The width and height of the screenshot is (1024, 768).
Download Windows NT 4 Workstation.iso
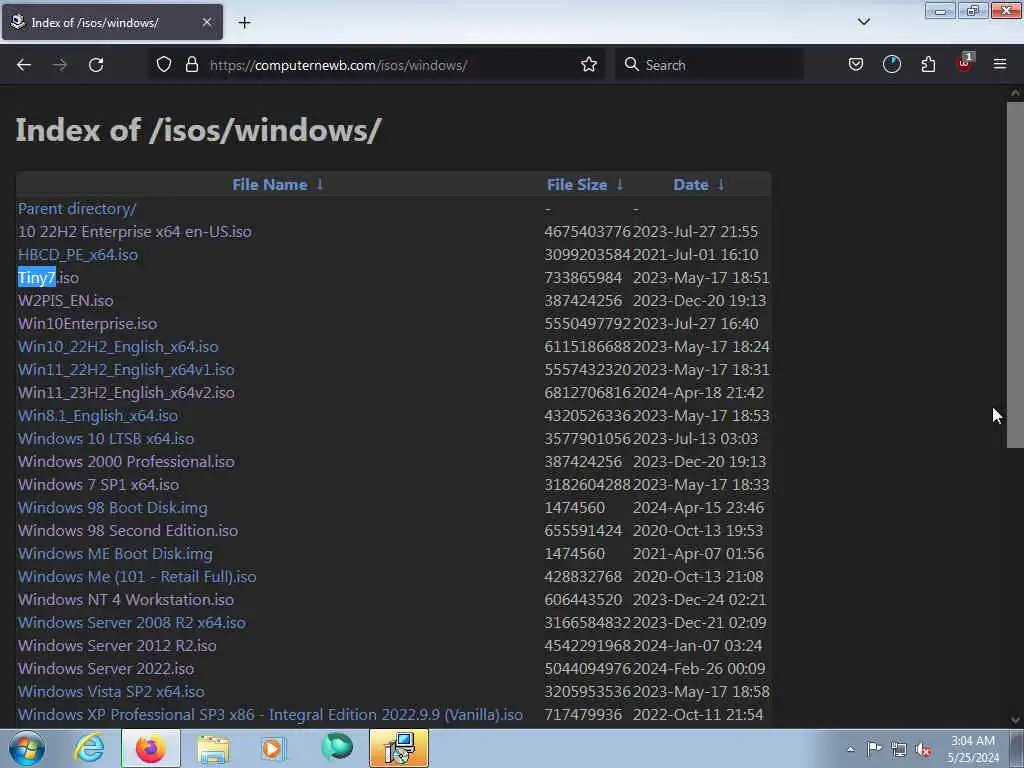(126, 600)
